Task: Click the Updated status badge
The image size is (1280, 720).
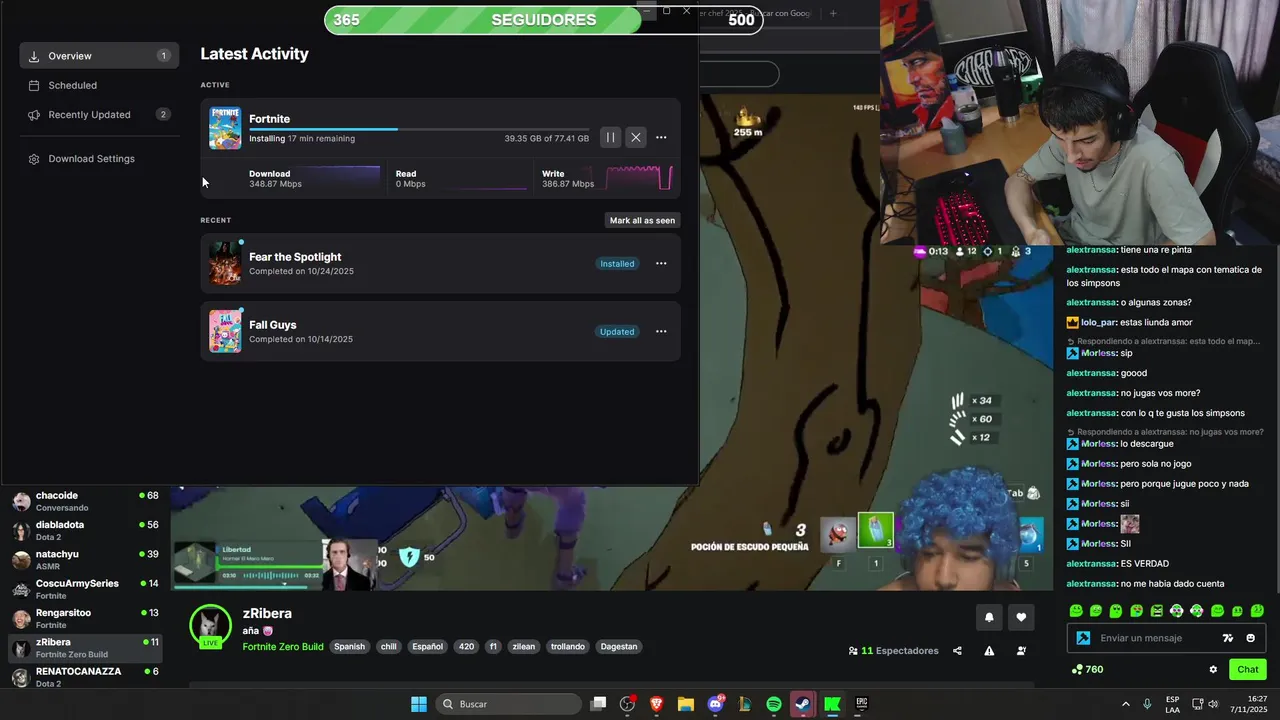Action: pyautogui.click(x=617, y=332)
